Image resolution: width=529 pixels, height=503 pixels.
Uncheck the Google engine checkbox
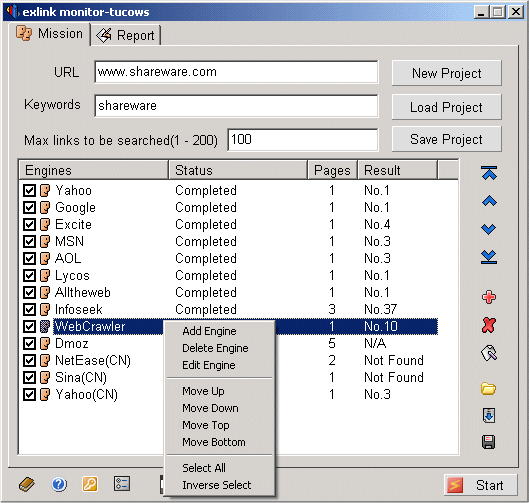[x=29, y=207]
